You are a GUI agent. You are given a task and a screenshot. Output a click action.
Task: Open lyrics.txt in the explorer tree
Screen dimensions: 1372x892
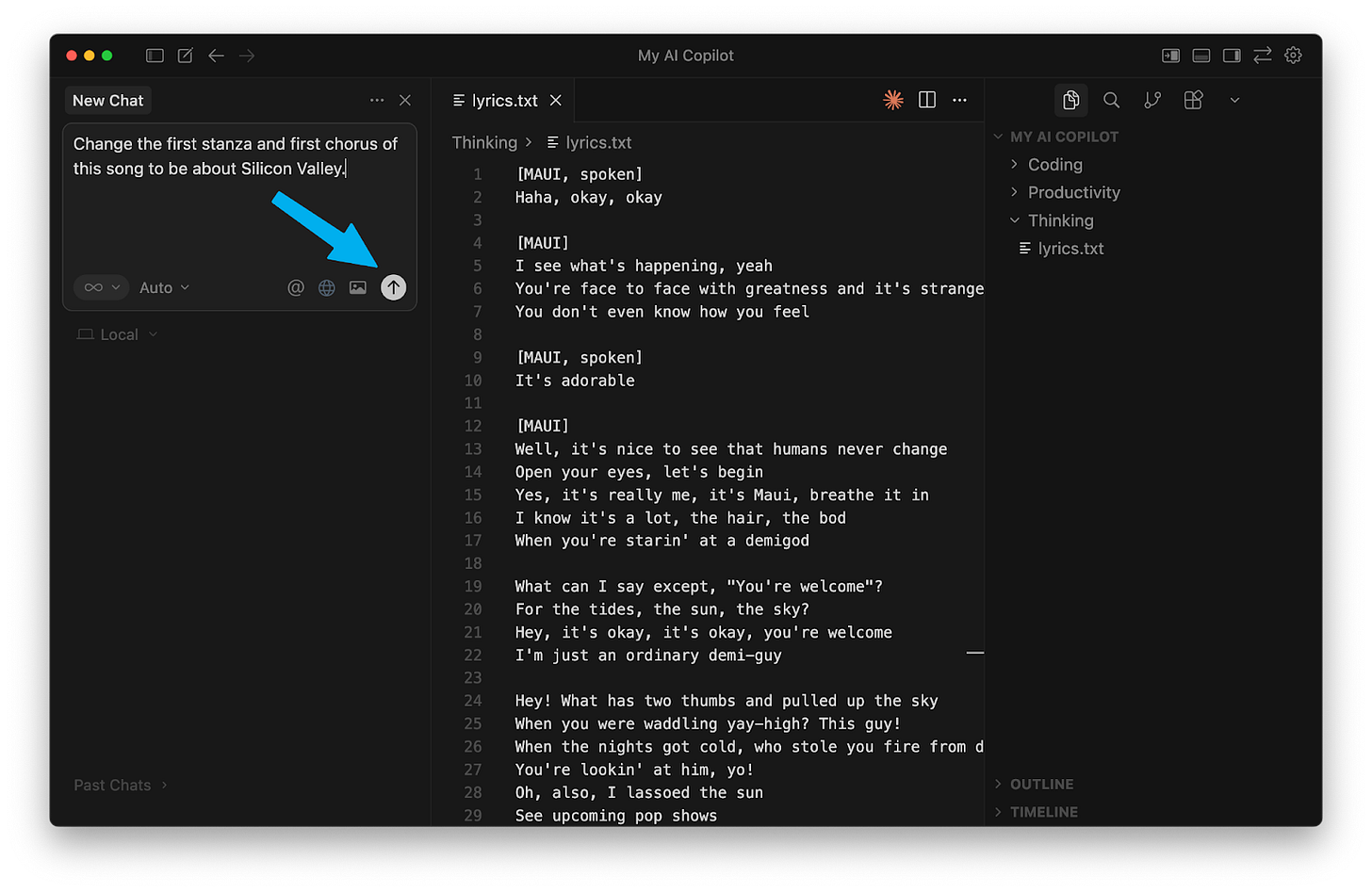coord(1070,248)
